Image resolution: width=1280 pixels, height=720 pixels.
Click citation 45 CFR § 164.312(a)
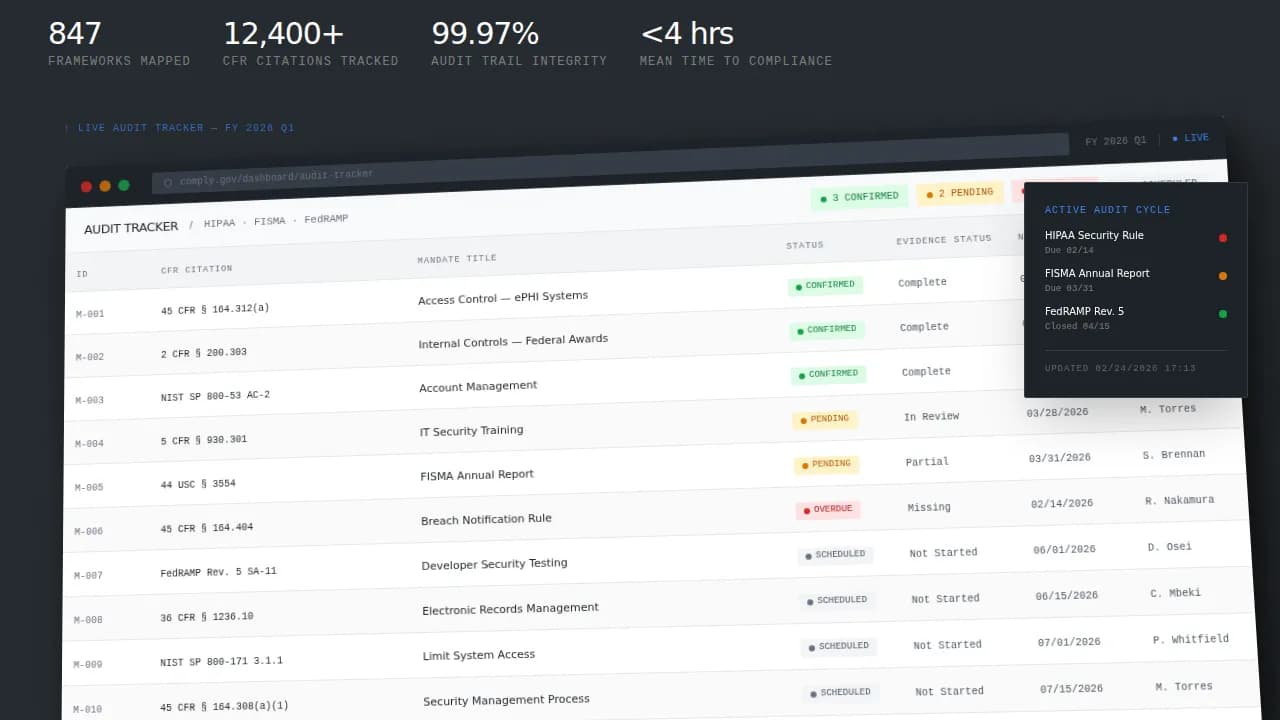point(215,309)
